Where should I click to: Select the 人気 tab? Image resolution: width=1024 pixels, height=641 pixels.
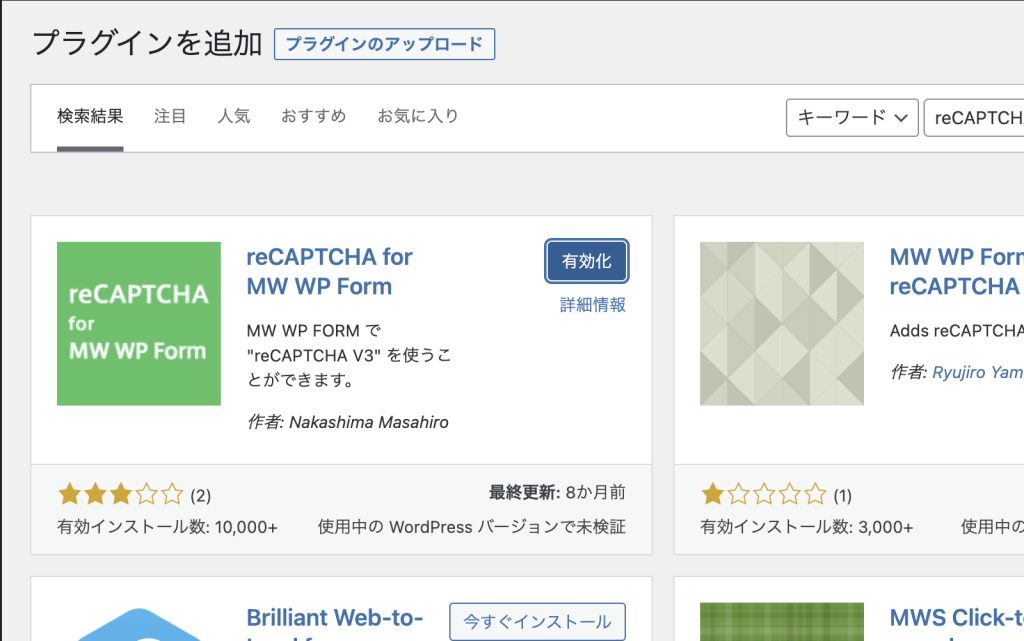tap(234, 116)
